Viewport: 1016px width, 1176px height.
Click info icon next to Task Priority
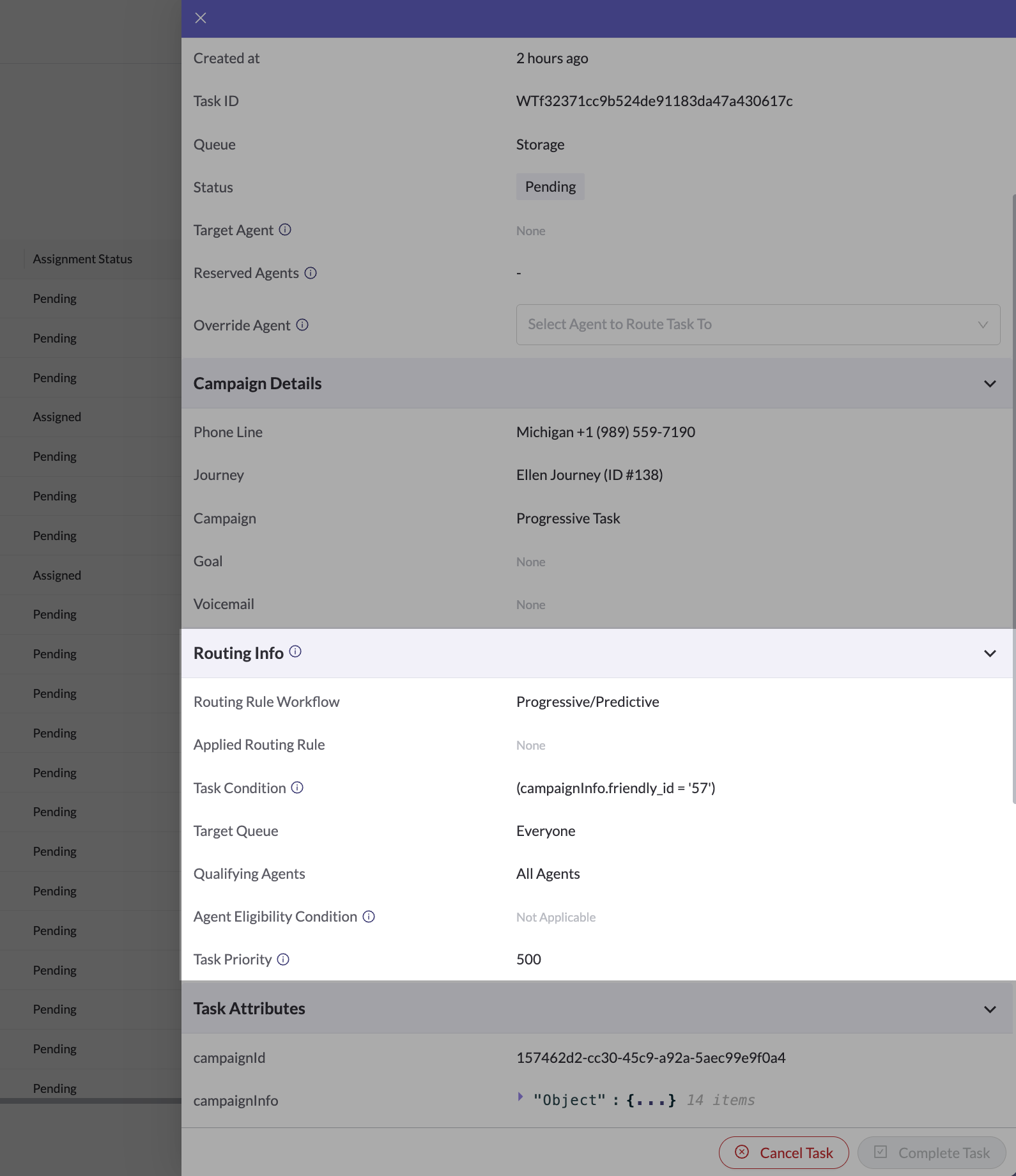[x=283, y=959]
